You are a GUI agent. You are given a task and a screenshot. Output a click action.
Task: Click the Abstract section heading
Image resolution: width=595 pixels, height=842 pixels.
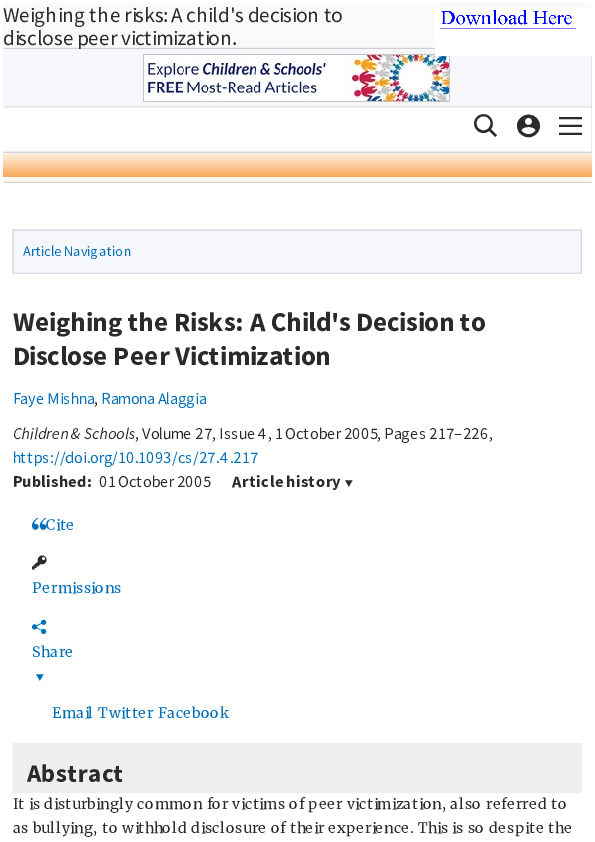pos(75,773)
